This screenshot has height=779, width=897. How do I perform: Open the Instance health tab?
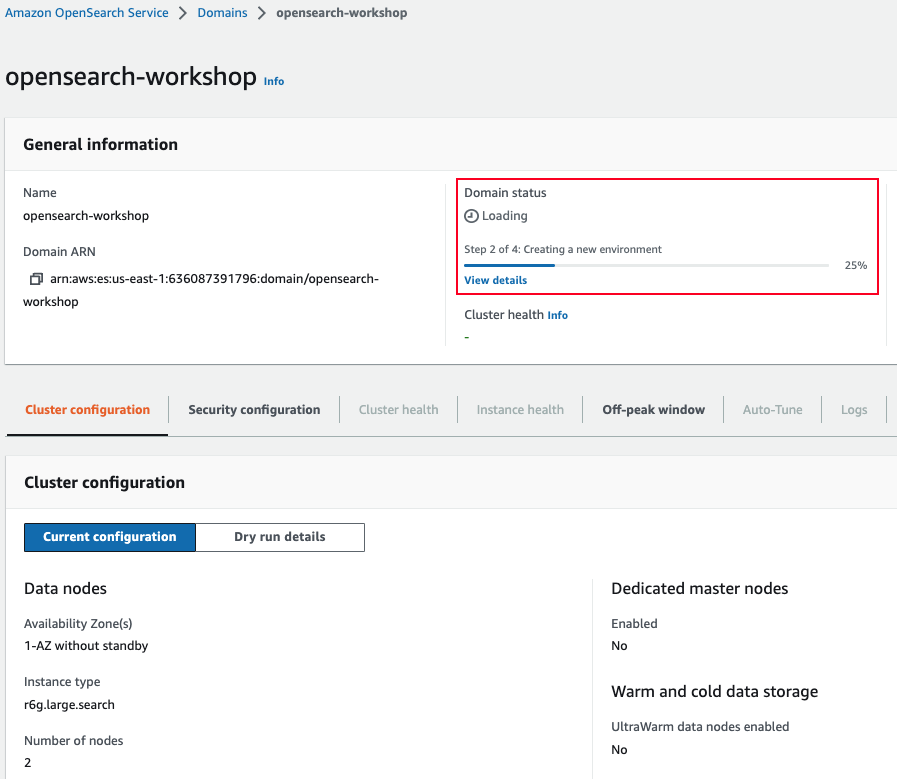[520, 410]
